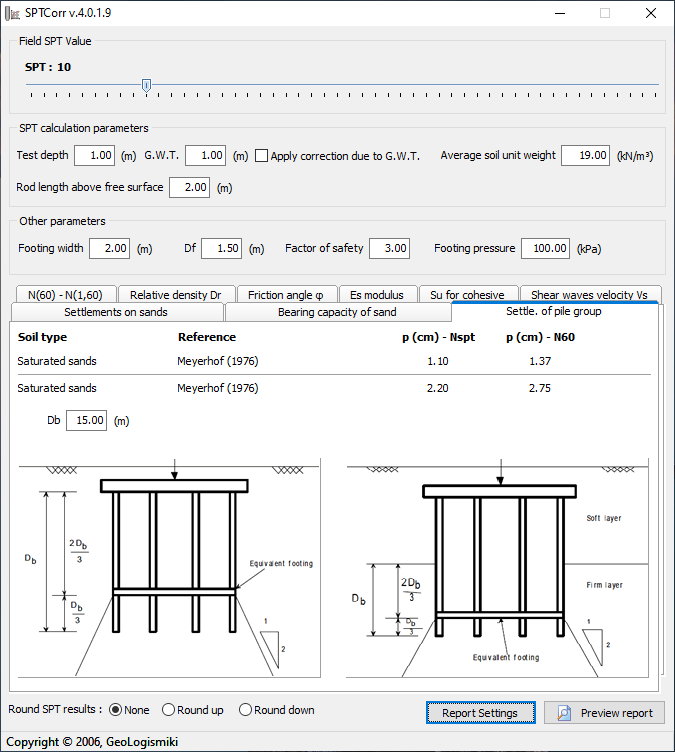
Task: Enable Apply correction due to G.W.T. checkbox
Action: coord(262,156)
